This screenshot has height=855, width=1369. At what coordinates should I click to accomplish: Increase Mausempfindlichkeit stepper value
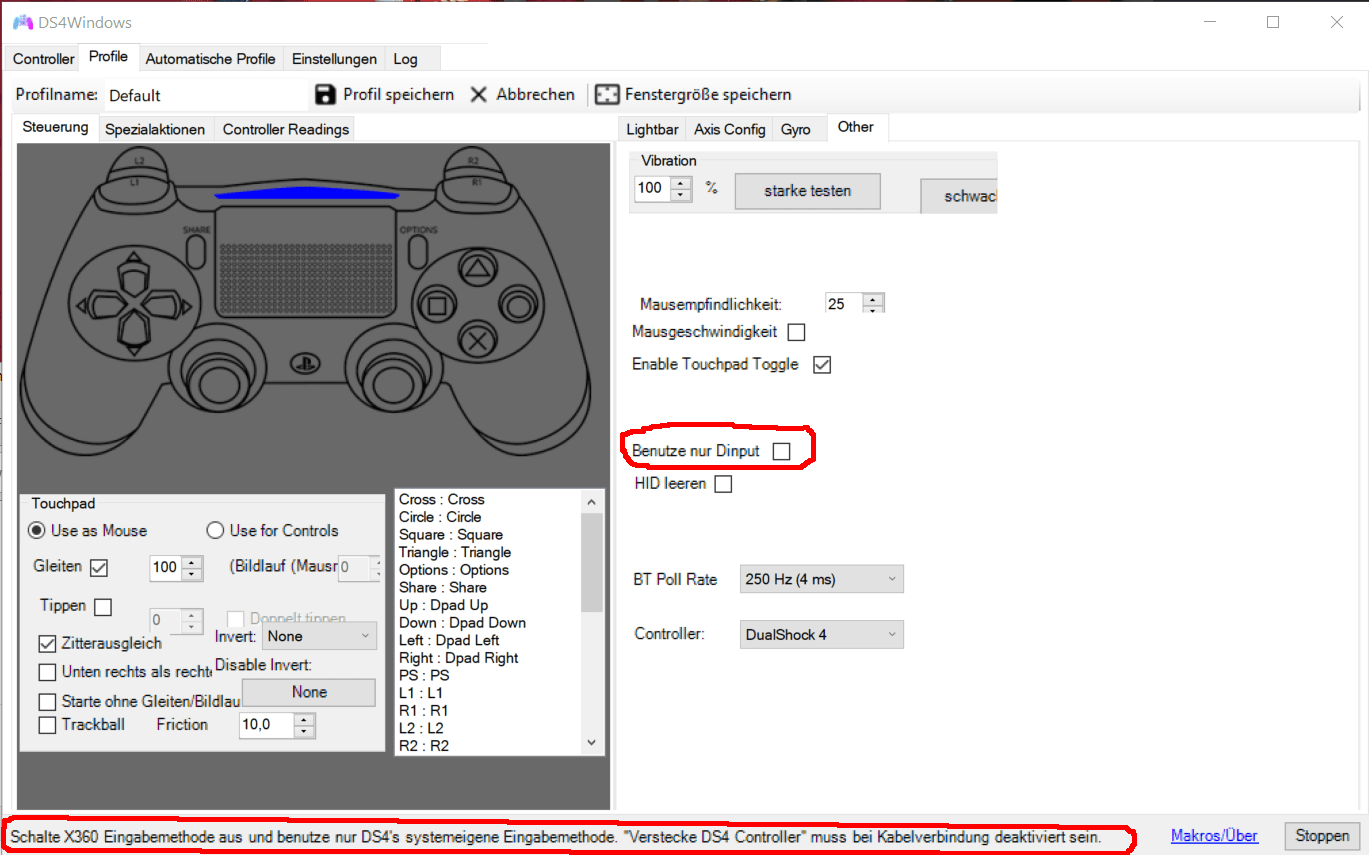874,299
